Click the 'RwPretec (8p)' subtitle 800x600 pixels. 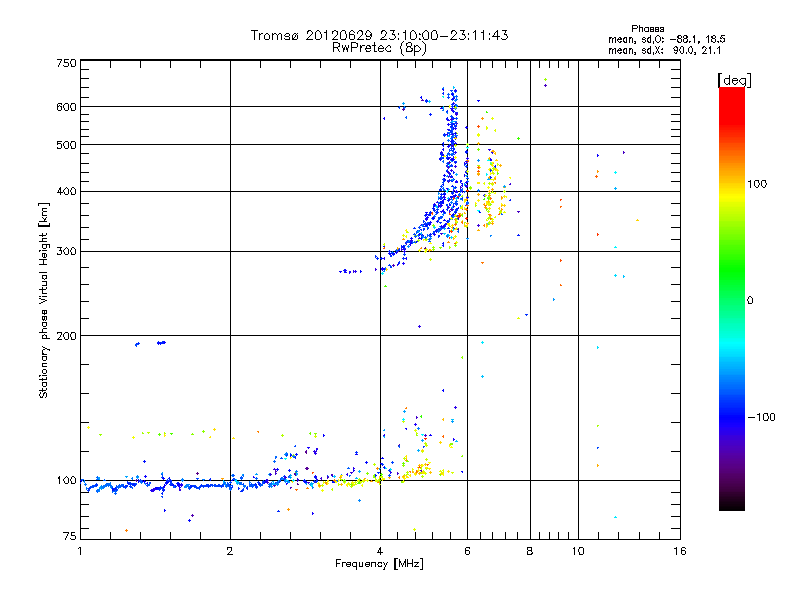379,48
